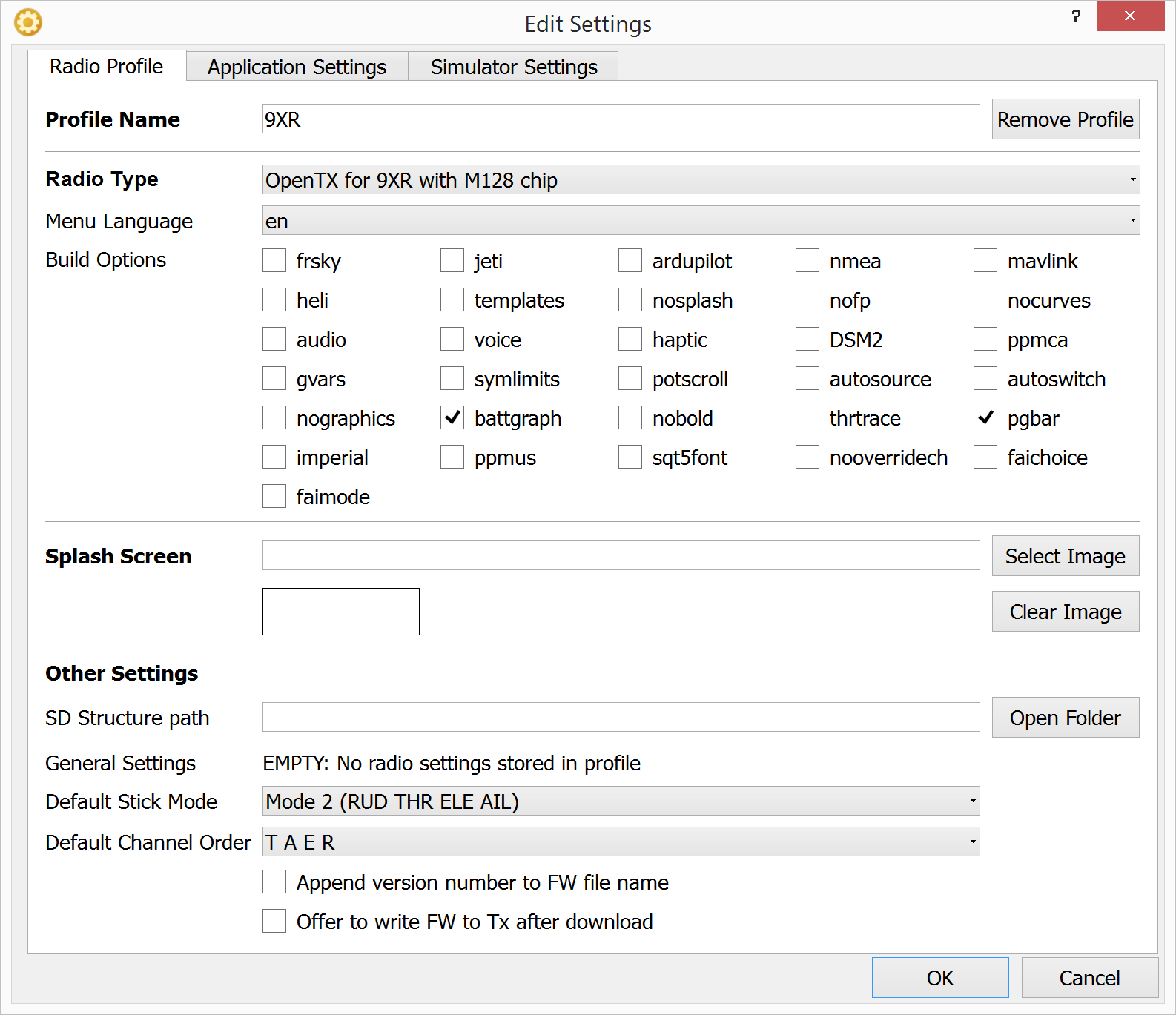The height and width of the screenshot is (1015, 1176).
Task: Click the splash screen preview box
Action: click(341, 612)
